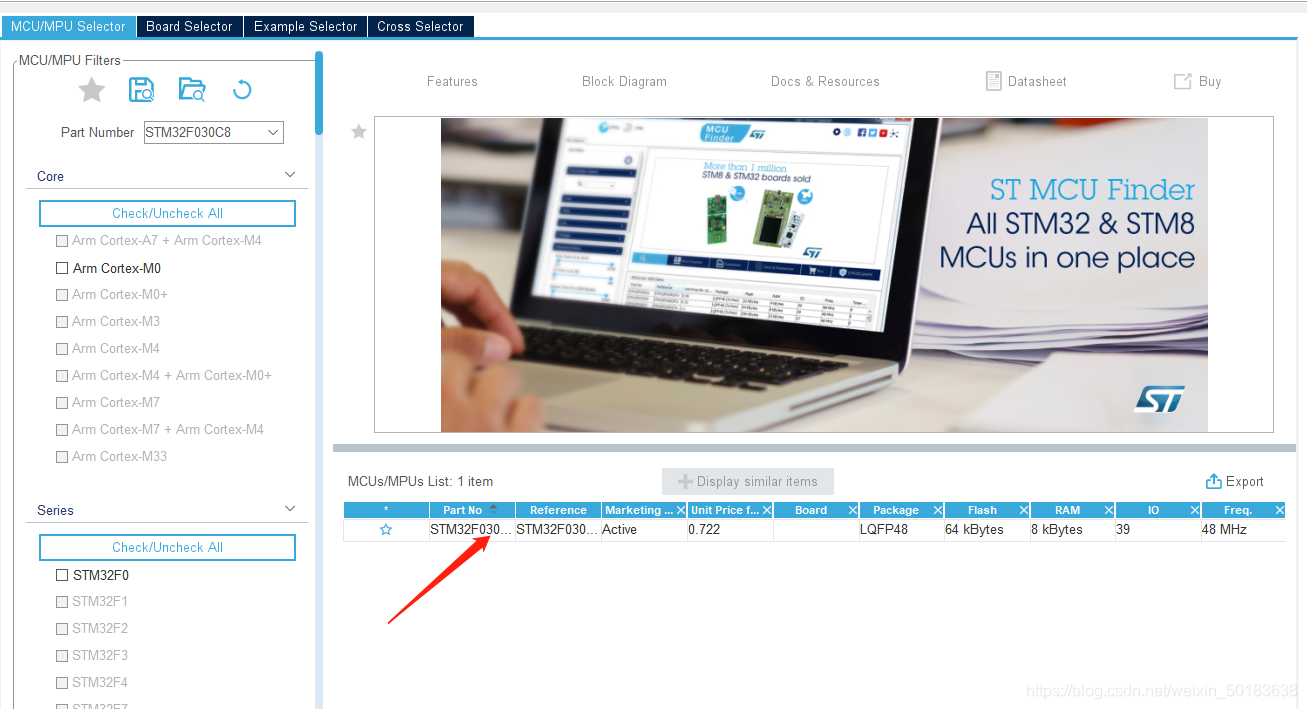The height and width of the screenshot is (709, 1307).
Task: Sort by Part No arrow
Action: [x=493, y=510]
